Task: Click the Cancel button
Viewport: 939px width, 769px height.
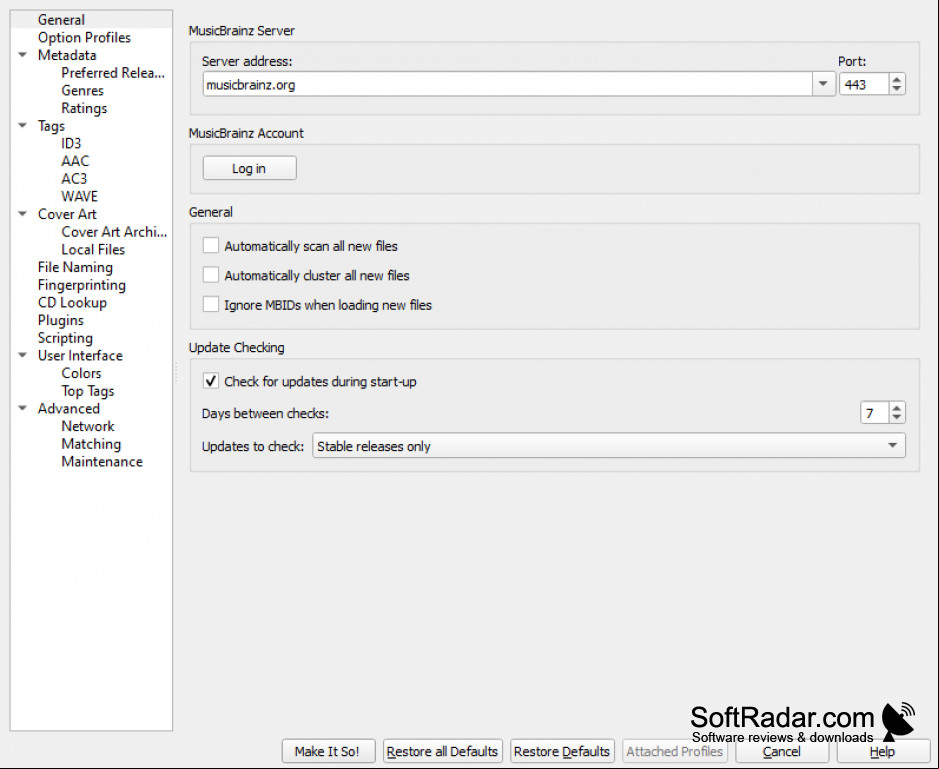Action: coord(781,751)
